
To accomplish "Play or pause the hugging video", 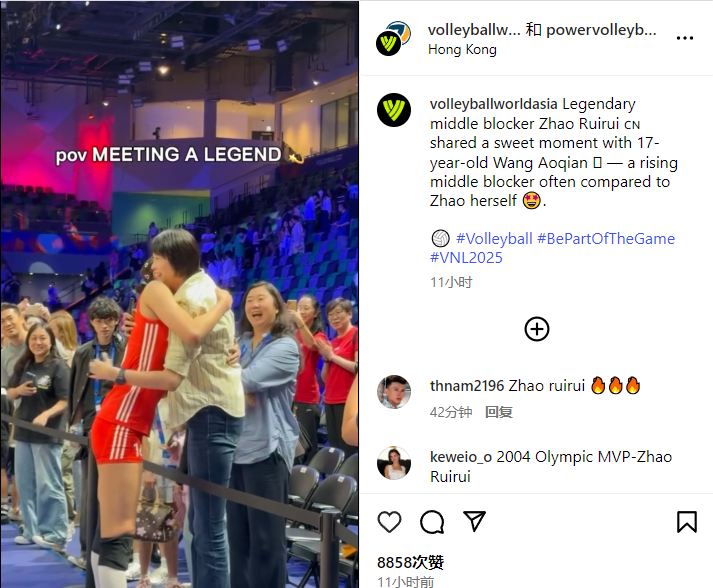I will [180, 294].
